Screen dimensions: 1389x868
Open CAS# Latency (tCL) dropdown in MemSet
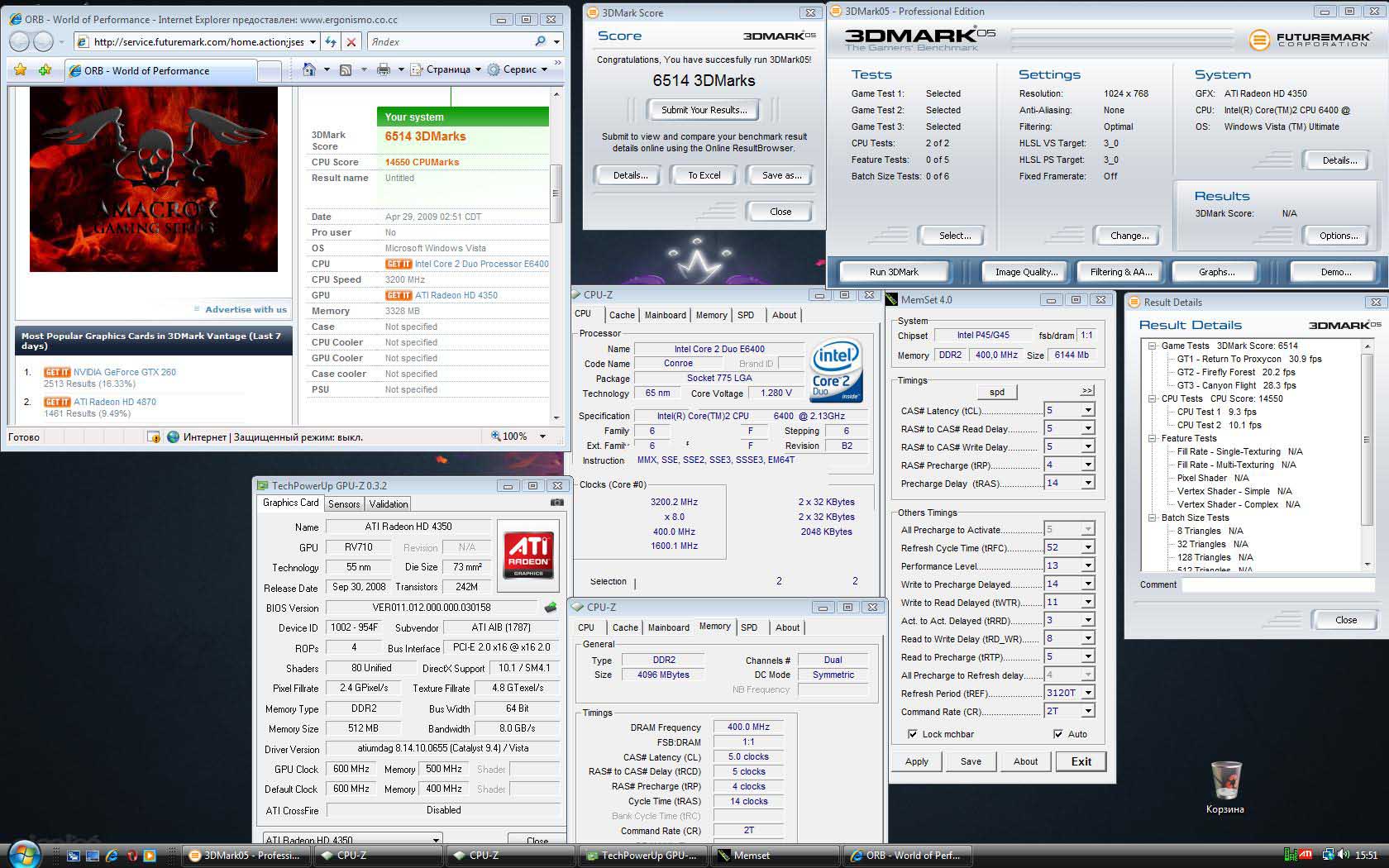pyautogui.click(x=1088, y=410)
